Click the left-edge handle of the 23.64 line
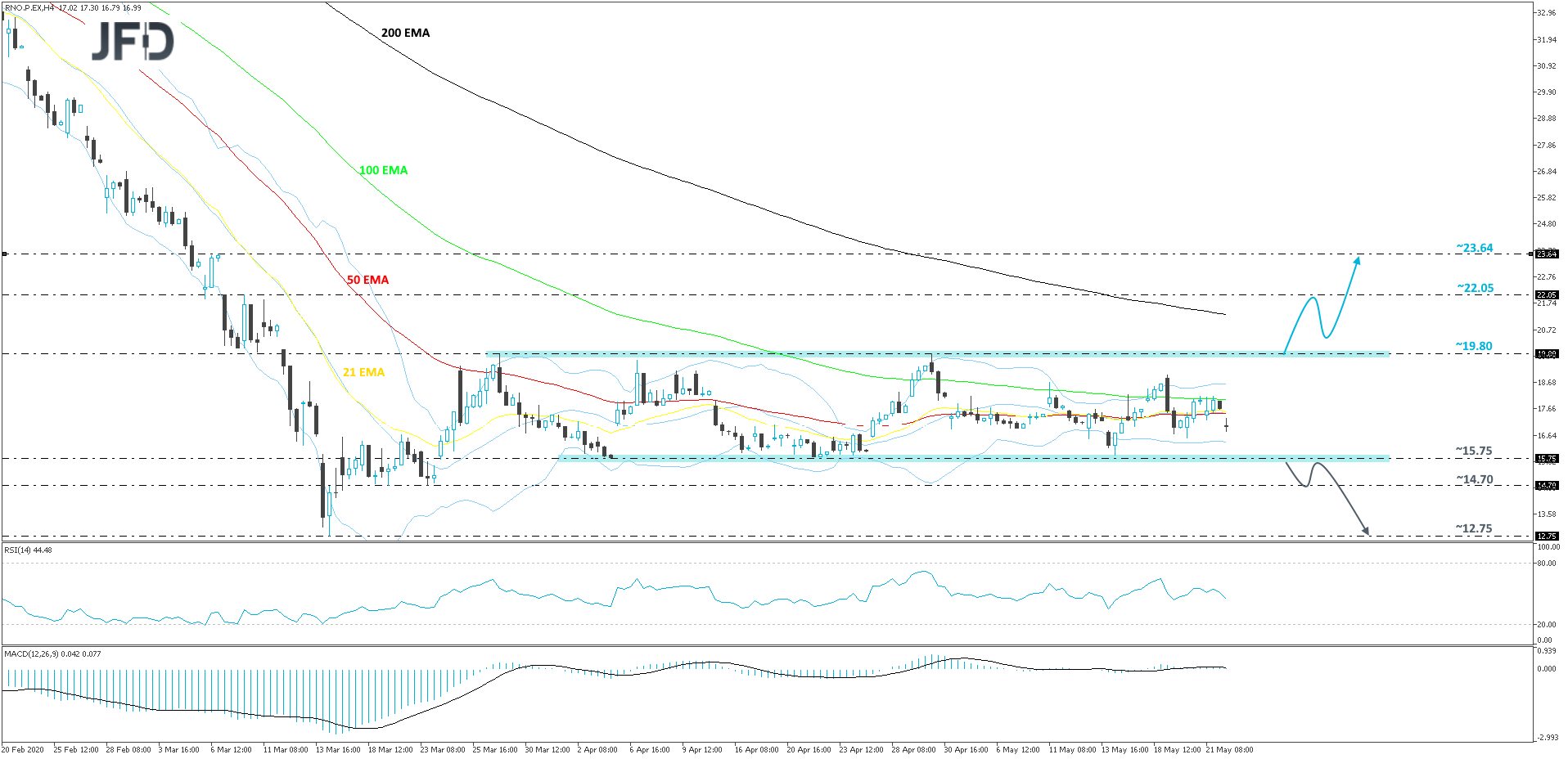The width and height of the screenshot is (1568, 759). (5, 254)
